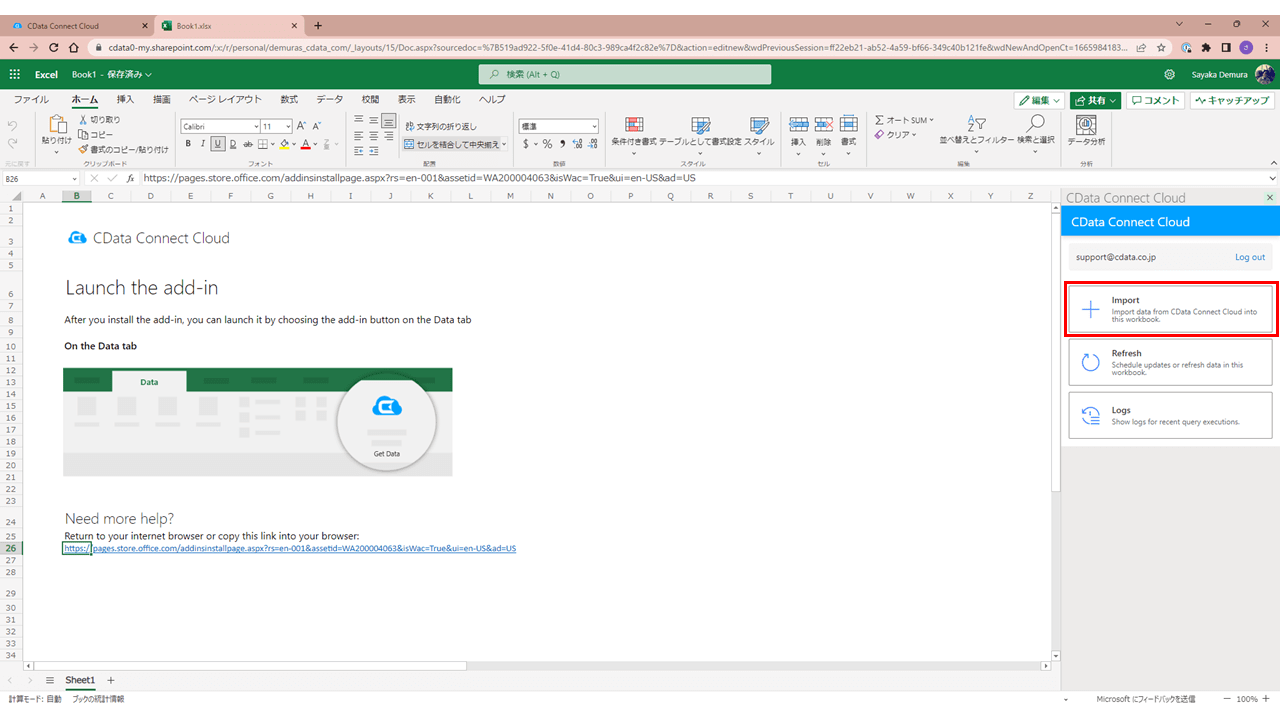Toggle double underline formatting
1280x720 pixels.
click(x=232, y=144)
